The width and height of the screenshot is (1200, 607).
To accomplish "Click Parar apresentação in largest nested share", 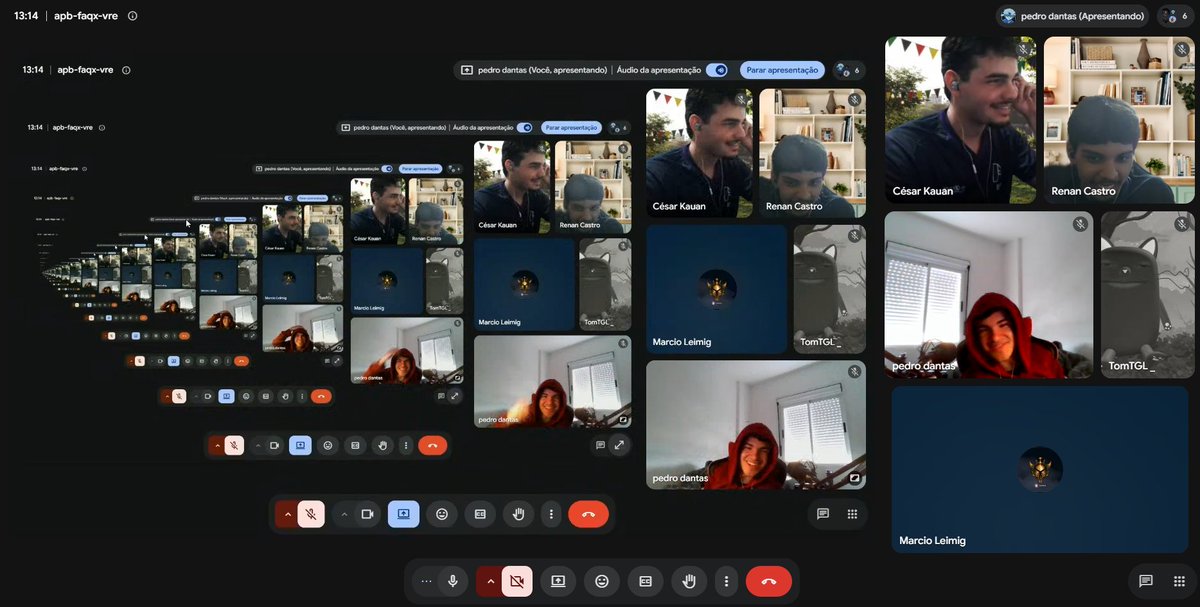I will 783,70.
